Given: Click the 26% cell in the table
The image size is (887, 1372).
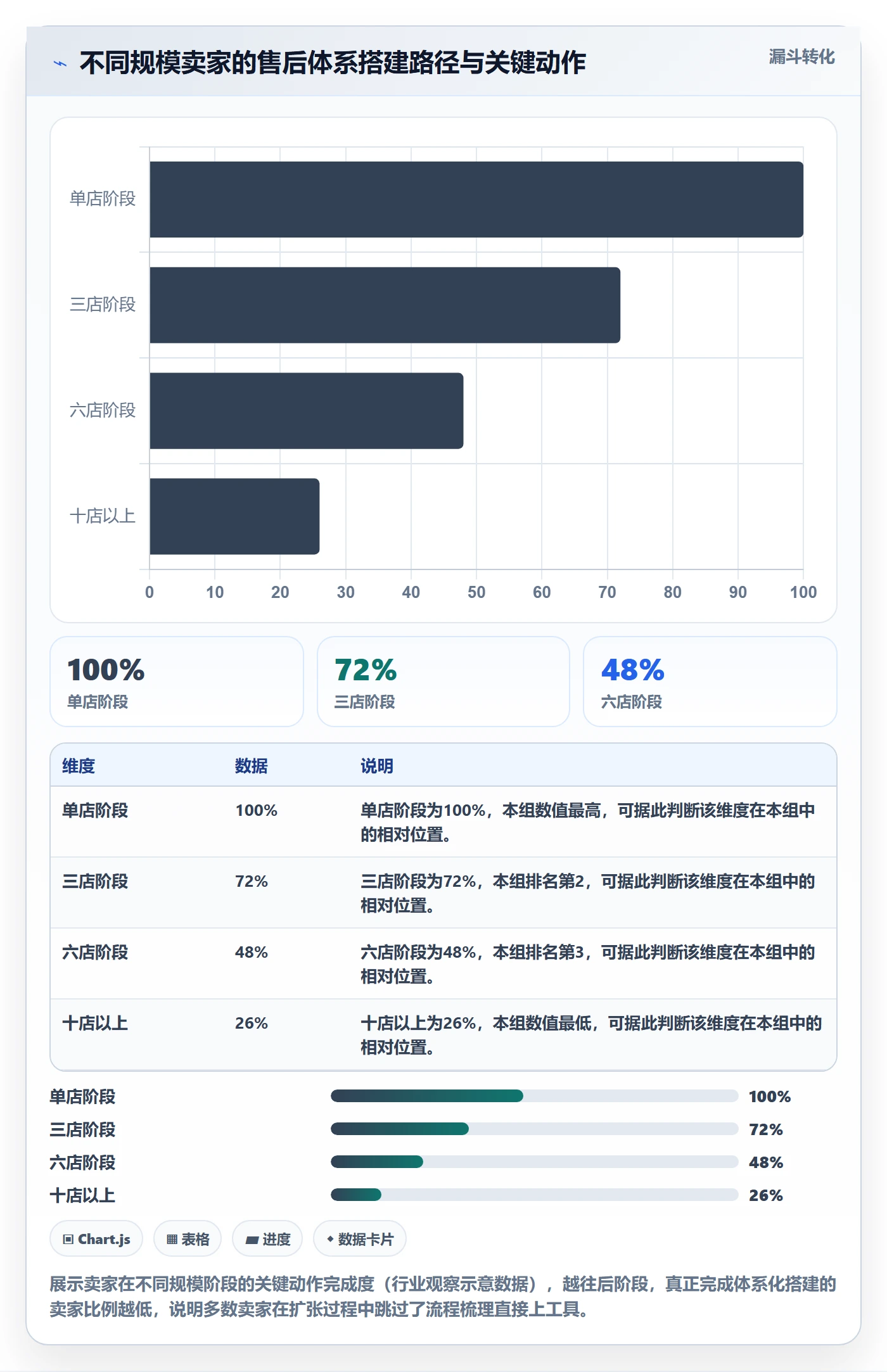Looking at the screenshot, I should 252,1023.
